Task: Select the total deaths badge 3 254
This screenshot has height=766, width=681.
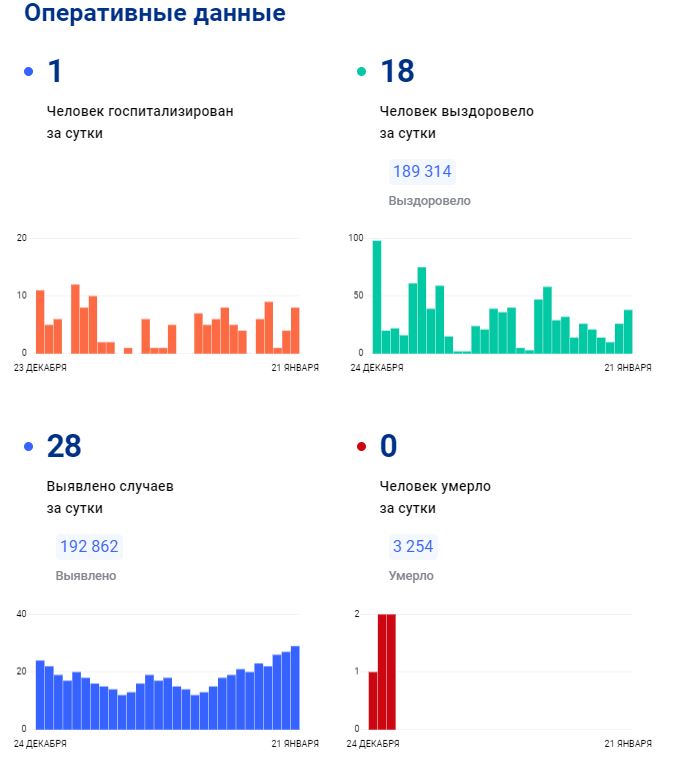Action: click(x=413, y=547)
